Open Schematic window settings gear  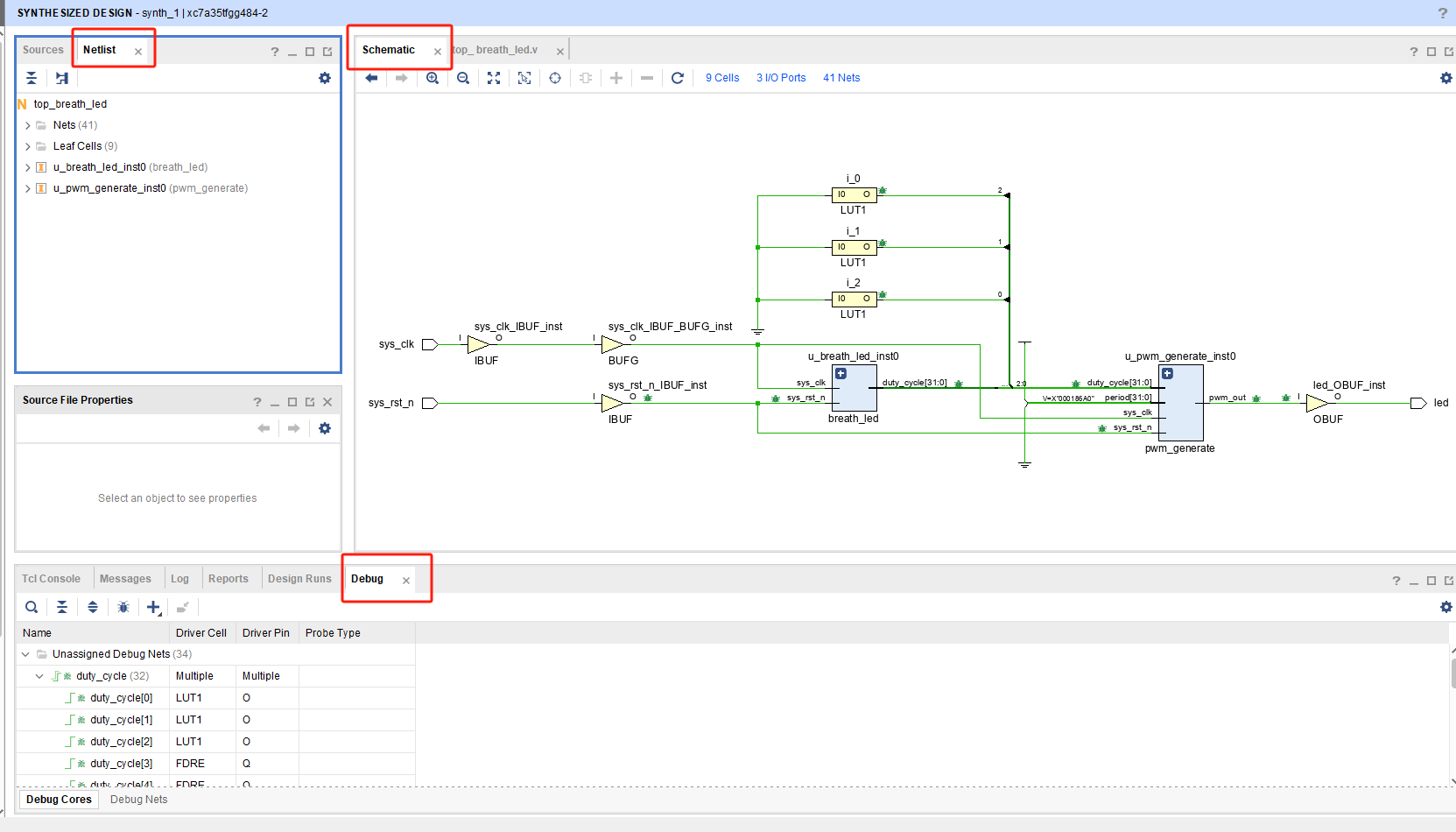[1446, 78]
